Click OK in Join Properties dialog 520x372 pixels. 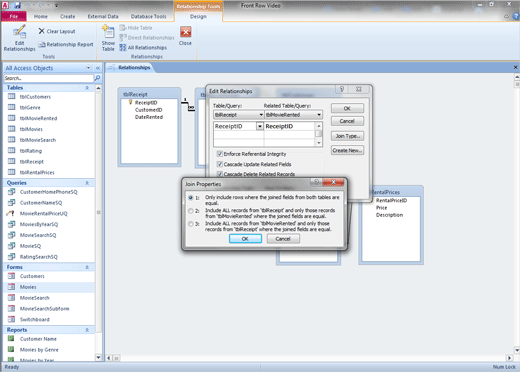(x=245, y=239)
